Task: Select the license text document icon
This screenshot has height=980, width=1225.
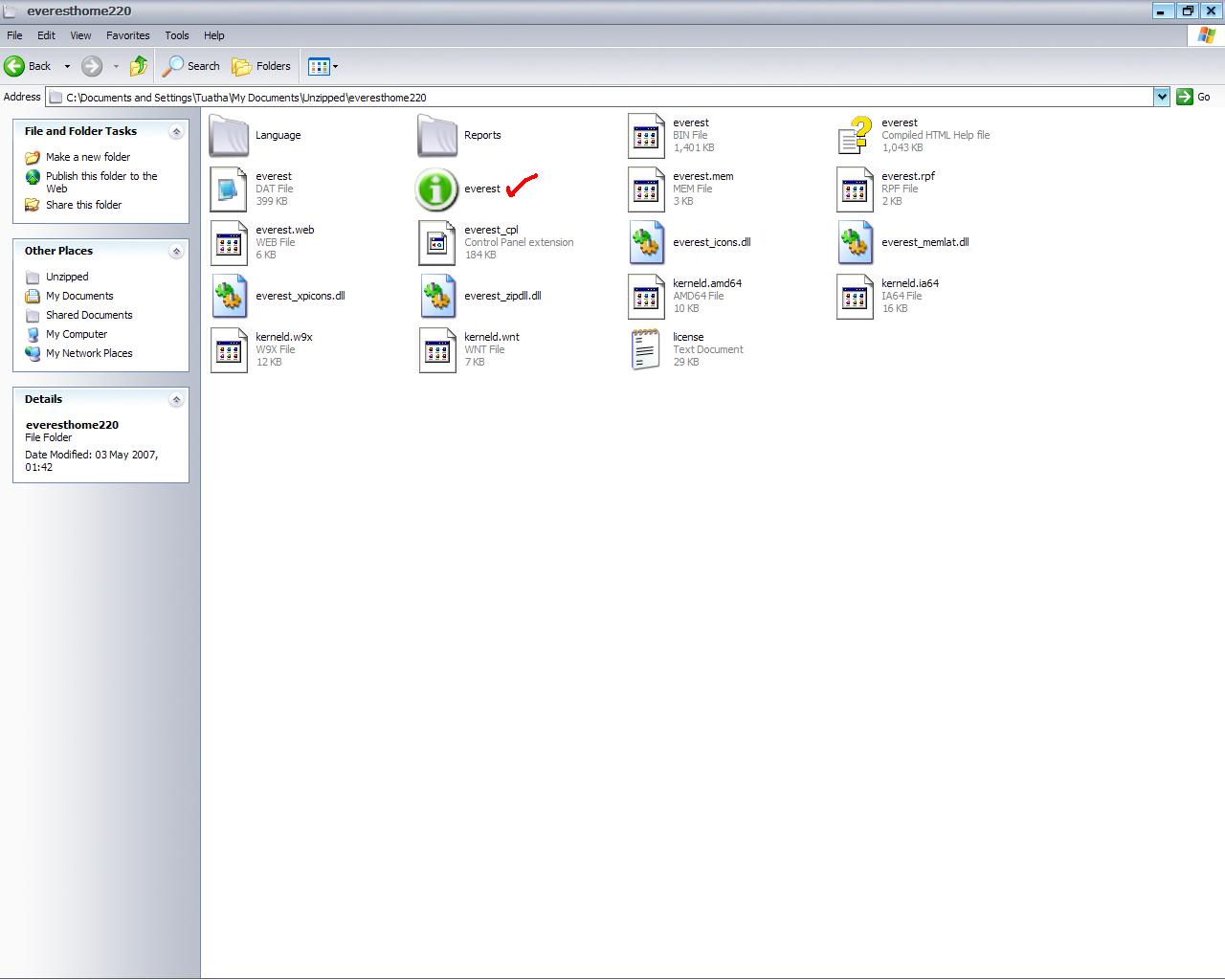Action: (x=646, y=350)
